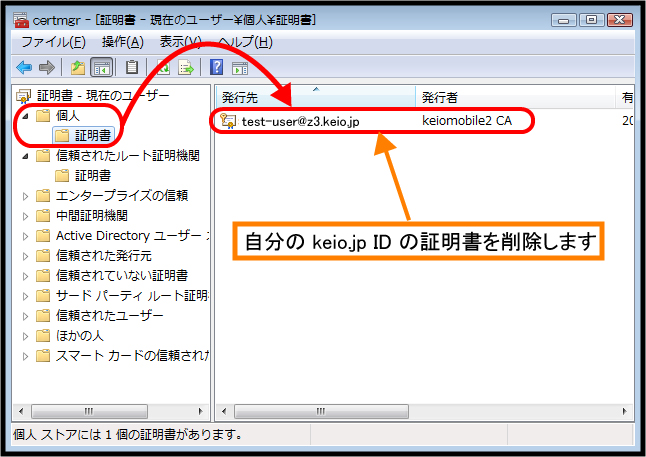Click the Up one level folder icon

[x=78, y=67]
